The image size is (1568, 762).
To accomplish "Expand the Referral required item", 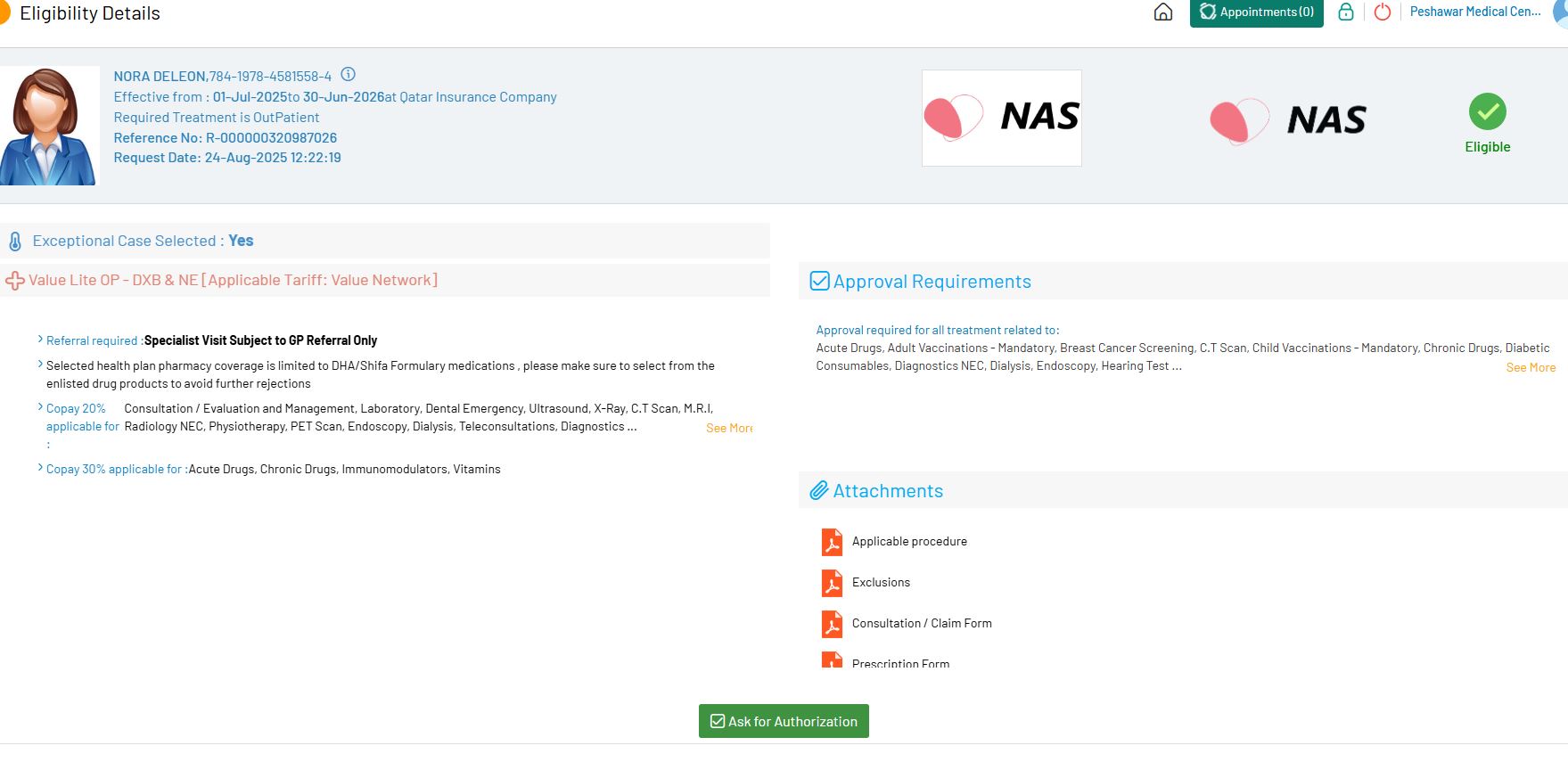I will 41,340.
